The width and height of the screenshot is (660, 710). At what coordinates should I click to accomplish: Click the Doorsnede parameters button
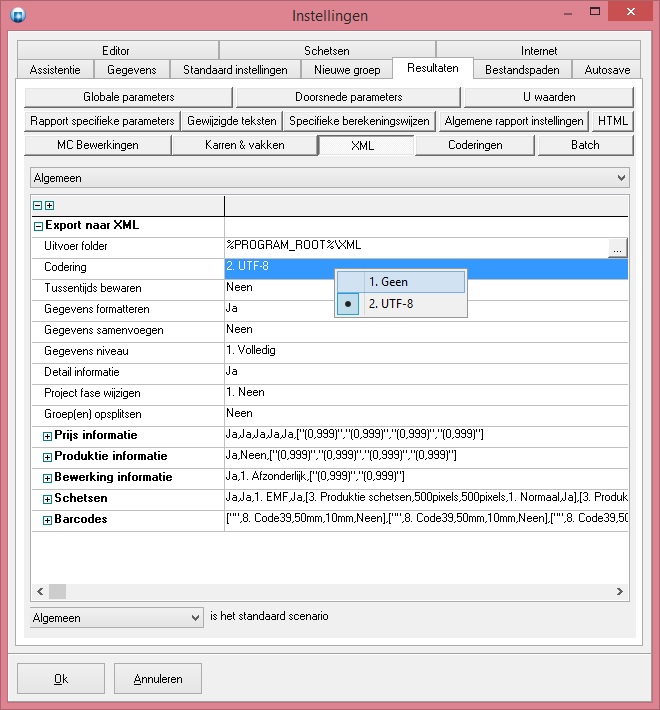coord(349,97)
